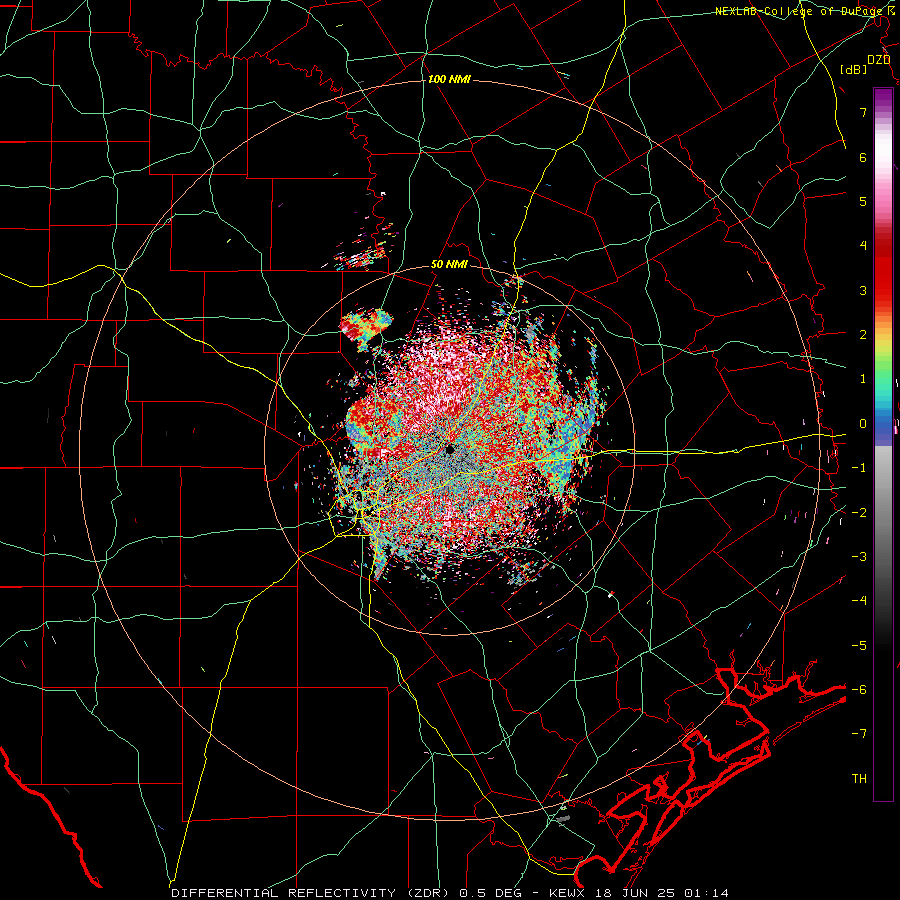Pick the gray band near -2 dB on color bar
Viewport: 900px width, 900px height.
883,511
